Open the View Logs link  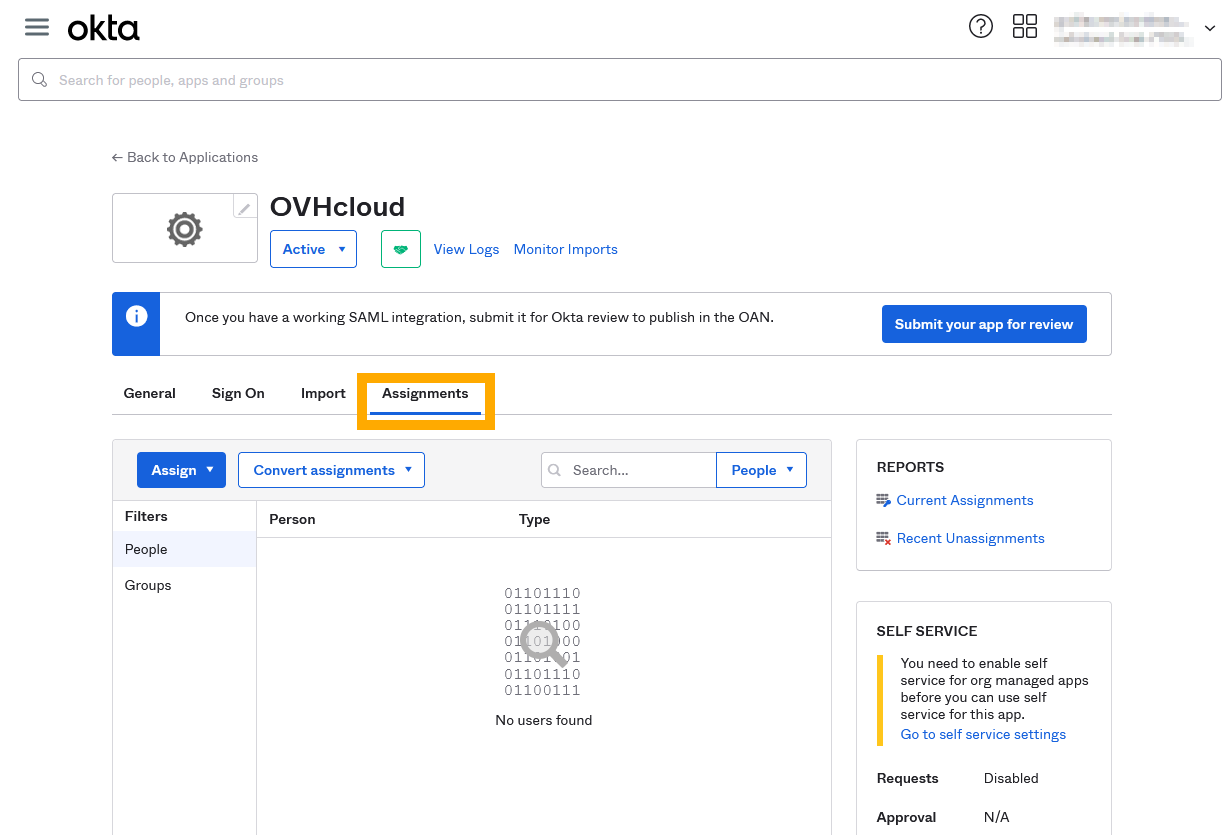tap(466, 250)
